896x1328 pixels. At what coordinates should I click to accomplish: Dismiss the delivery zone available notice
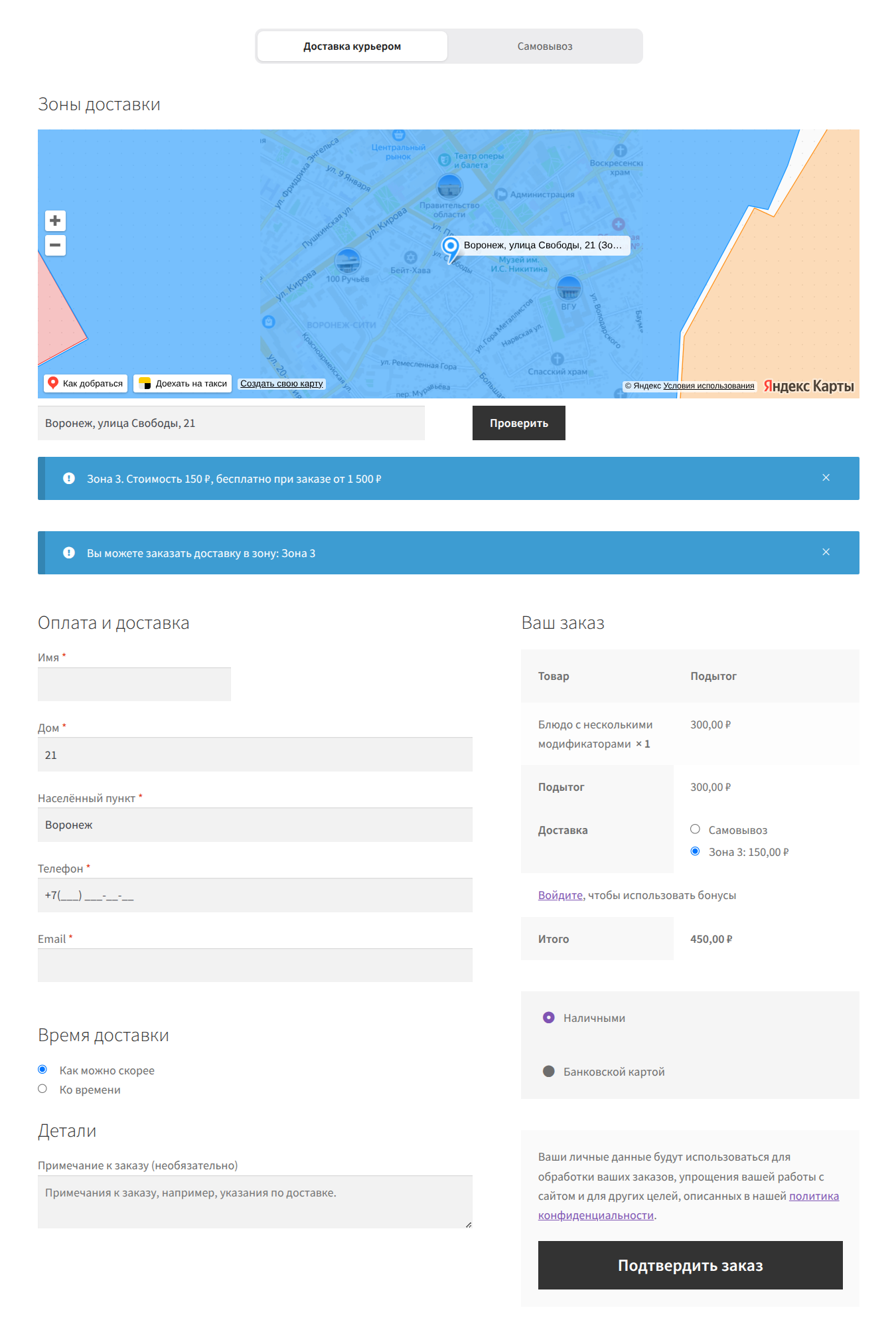[826, 552]
